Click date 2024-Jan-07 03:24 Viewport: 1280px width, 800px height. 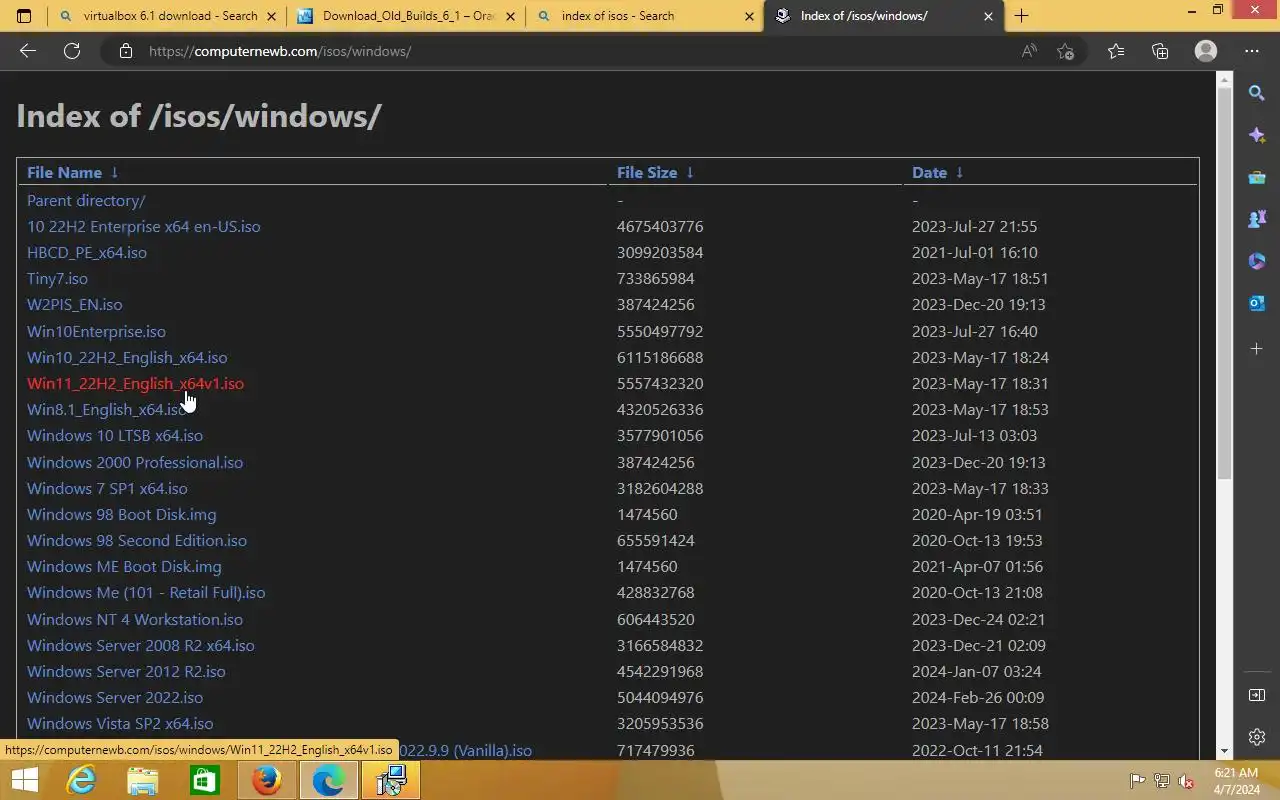point(977,671)
